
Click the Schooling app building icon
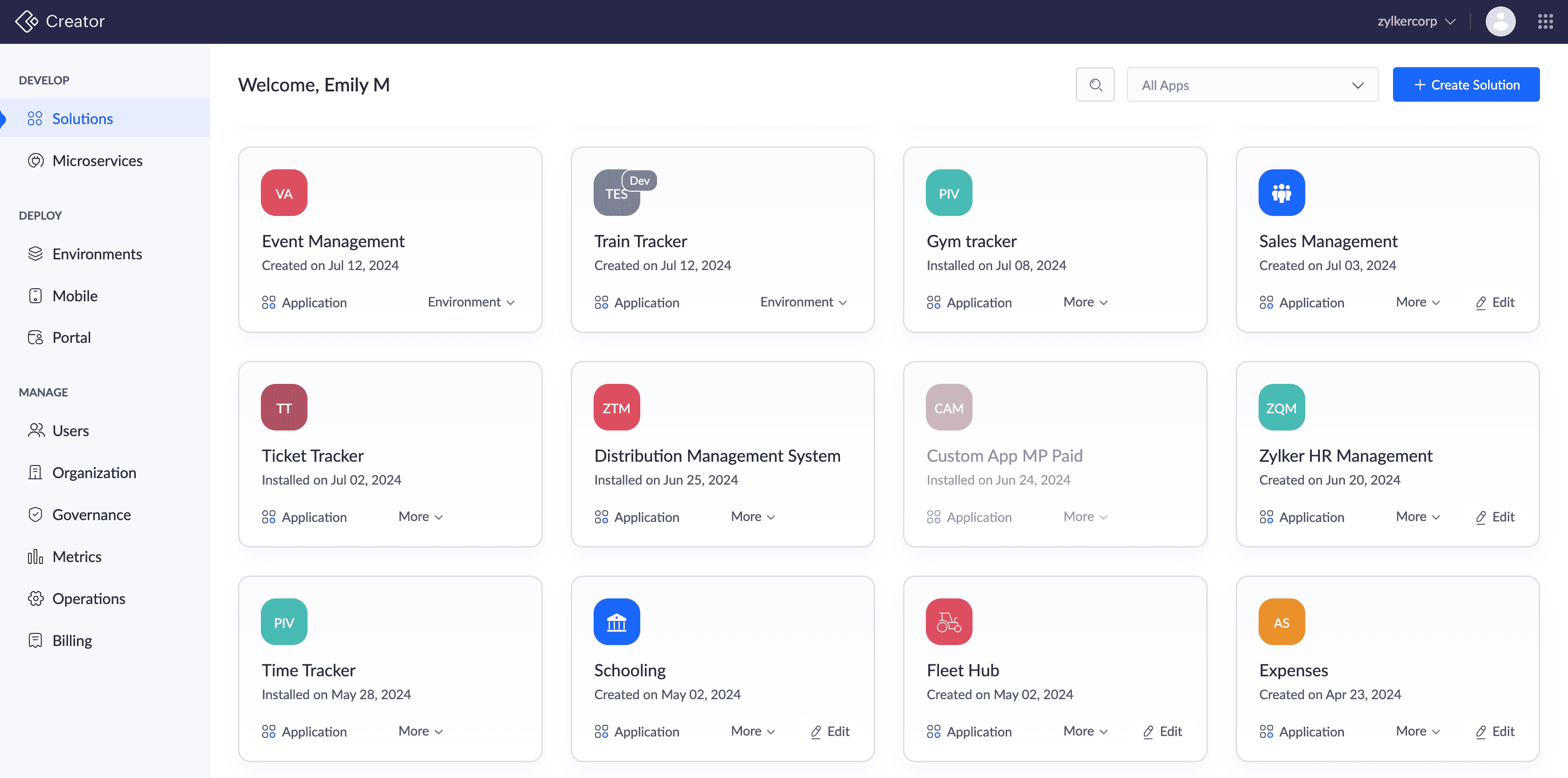pyautogui.click(x=616, y=622)
